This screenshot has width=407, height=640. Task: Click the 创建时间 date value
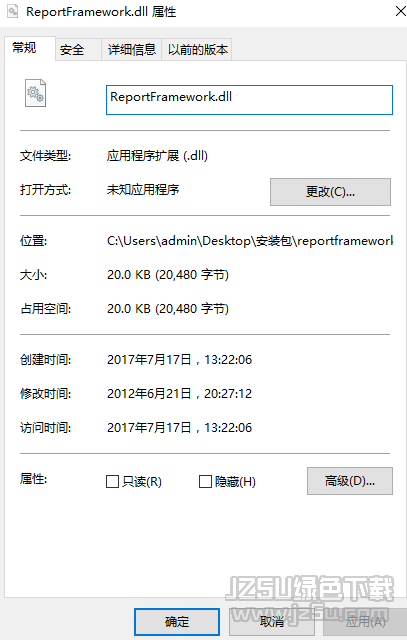click(x=179, y=360)
